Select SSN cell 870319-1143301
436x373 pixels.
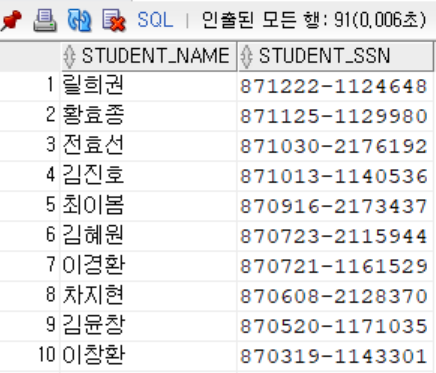pyautogui.click(x=335, y=356)
